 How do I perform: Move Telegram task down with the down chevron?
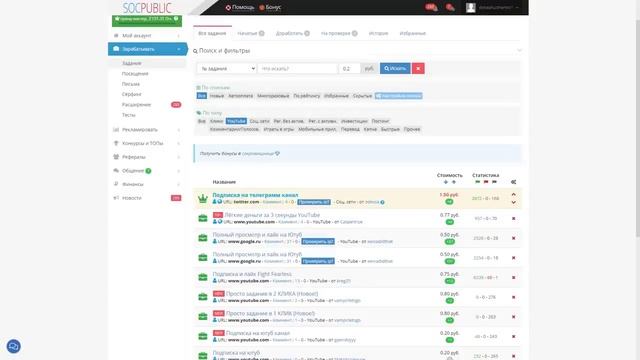[513, 202]
